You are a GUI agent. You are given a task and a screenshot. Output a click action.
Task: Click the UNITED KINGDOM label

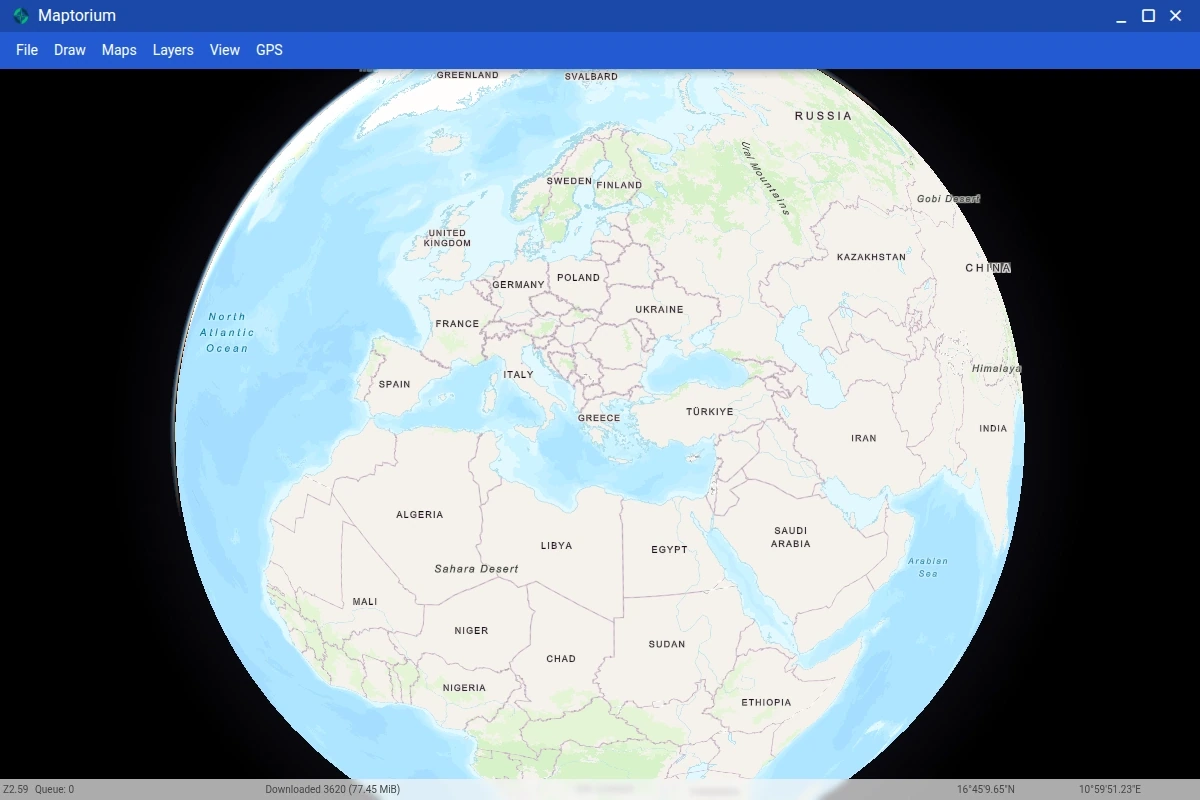447,238
